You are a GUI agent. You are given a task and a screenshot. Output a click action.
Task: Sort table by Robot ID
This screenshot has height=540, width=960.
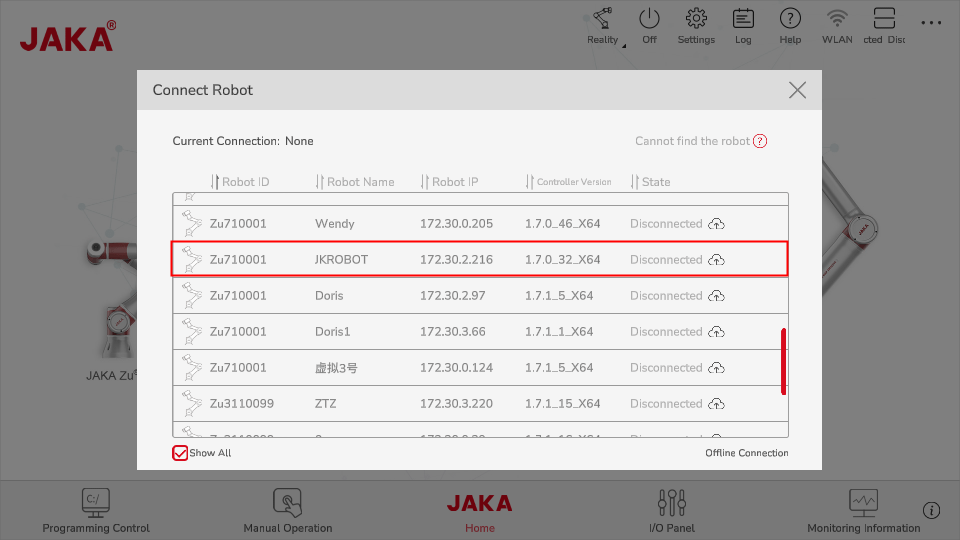tap(239, 182)
